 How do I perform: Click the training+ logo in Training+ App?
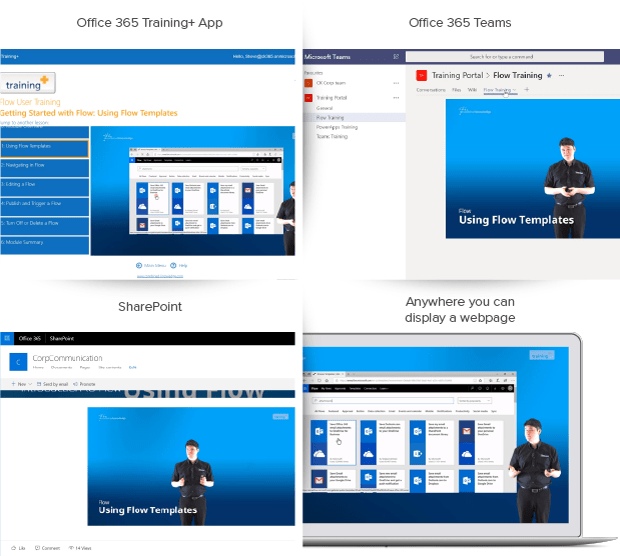click(28, 83)
